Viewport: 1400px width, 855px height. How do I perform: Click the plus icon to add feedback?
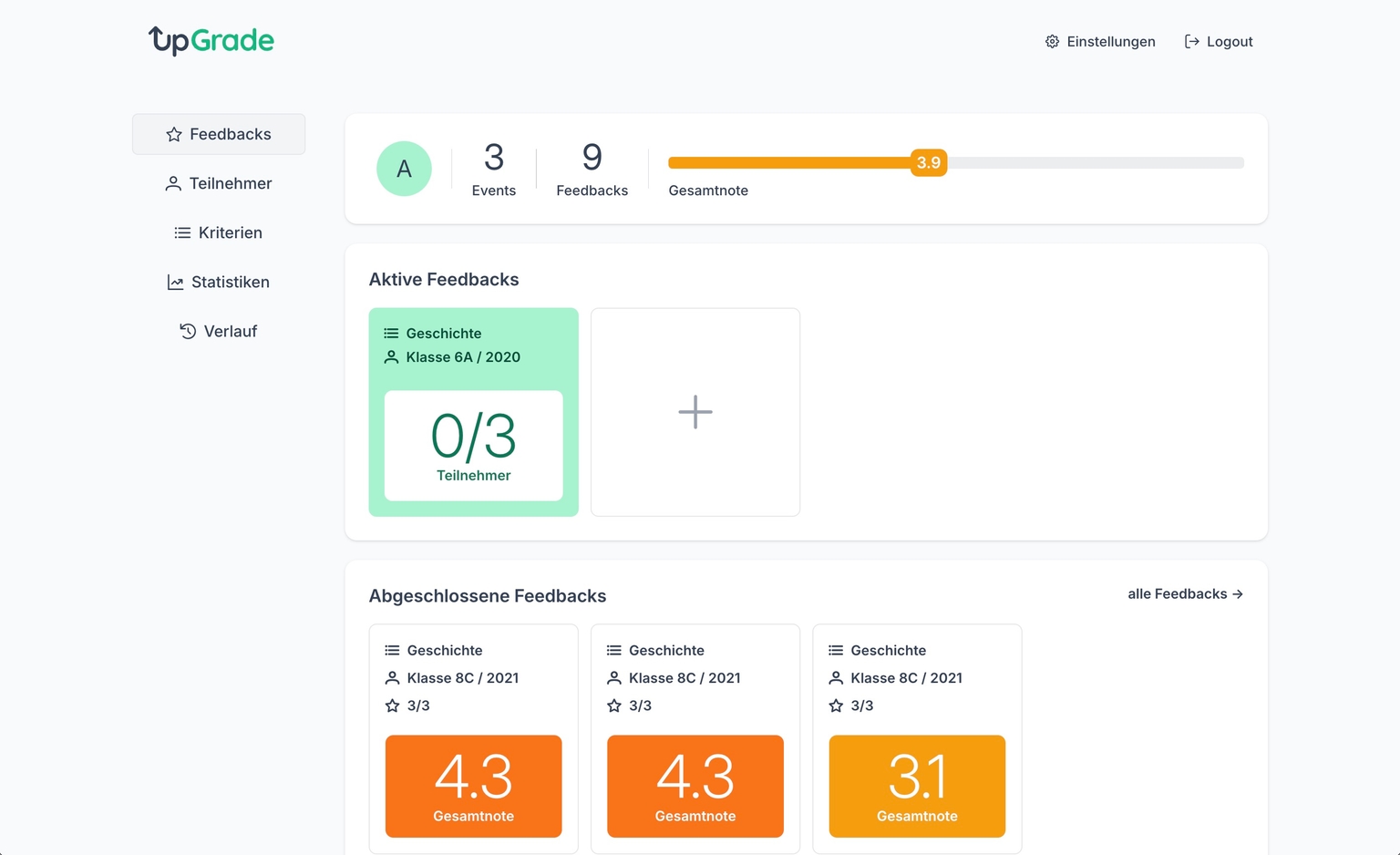pyautogui.click(x=695, y=412)
